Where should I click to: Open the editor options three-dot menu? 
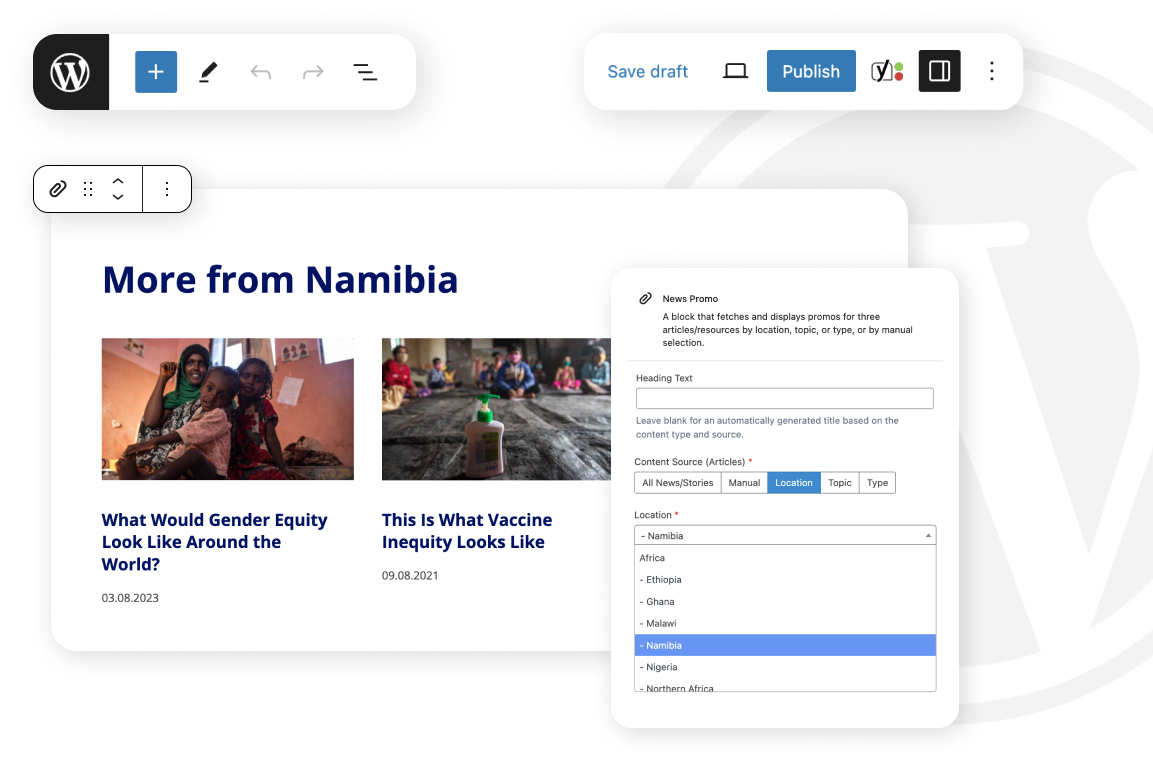pos(992,71)
